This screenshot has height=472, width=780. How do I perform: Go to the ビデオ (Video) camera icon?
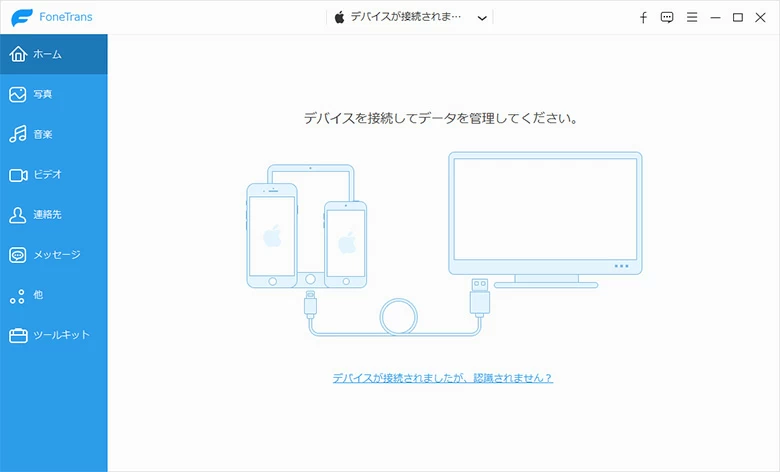click(18, 175)
